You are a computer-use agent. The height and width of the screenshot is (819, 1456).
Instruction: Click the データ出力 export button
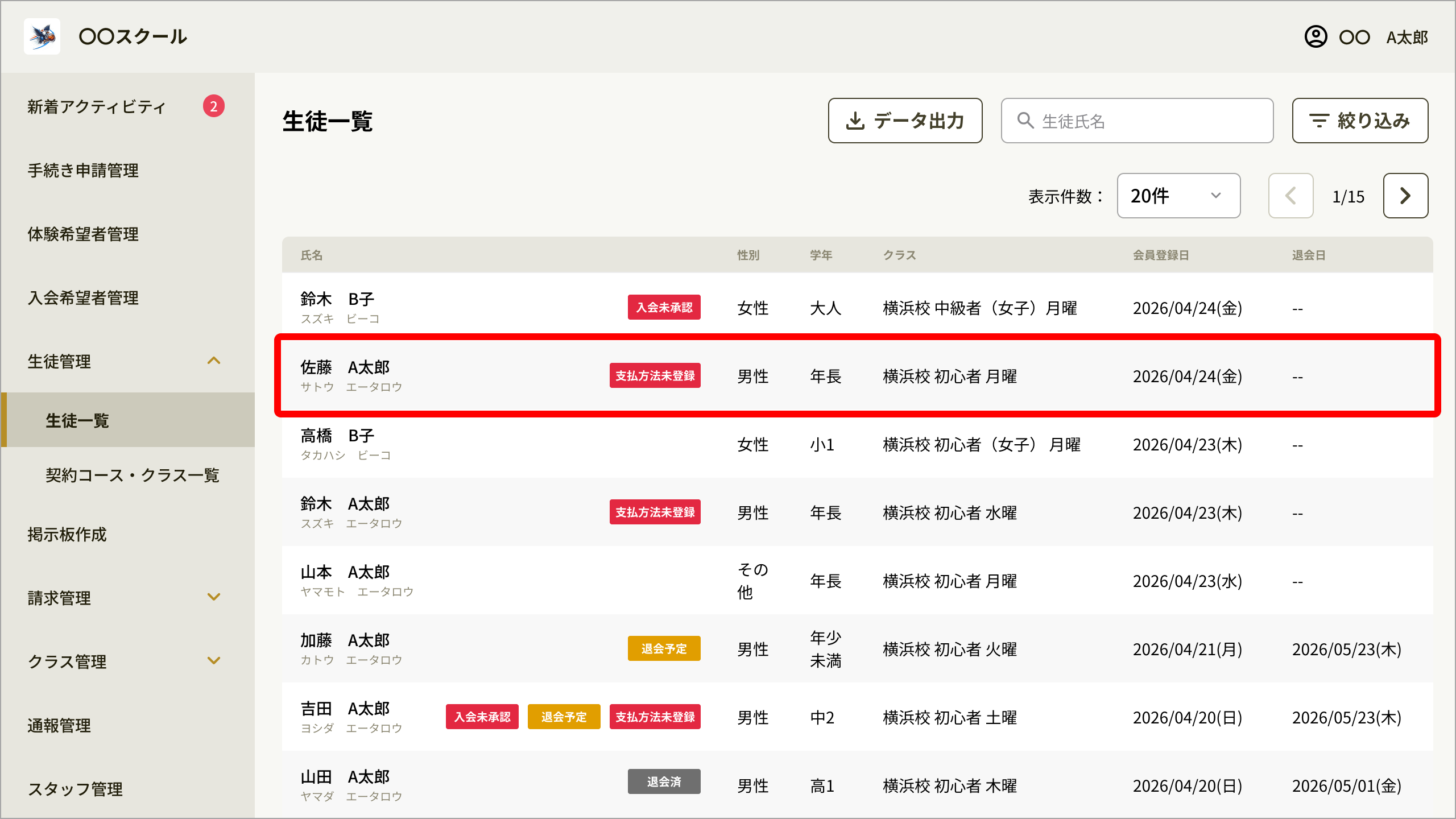point(905,121)
